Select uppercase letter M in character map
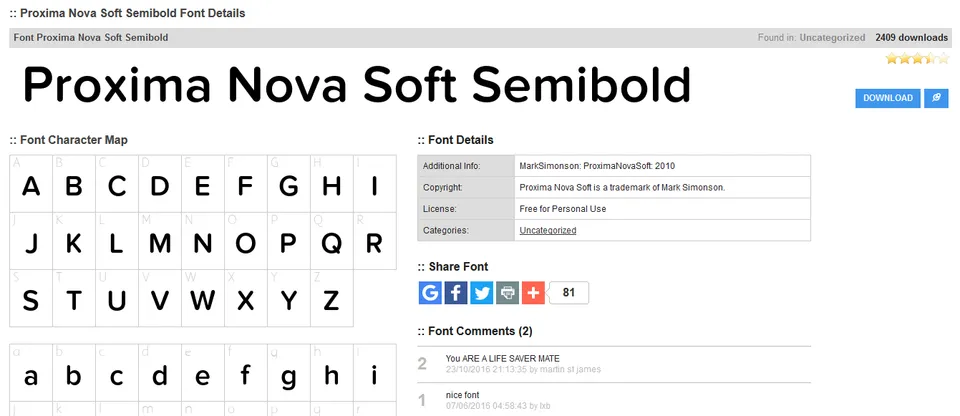Screen dimensions: 960x416 pos(160,241)
